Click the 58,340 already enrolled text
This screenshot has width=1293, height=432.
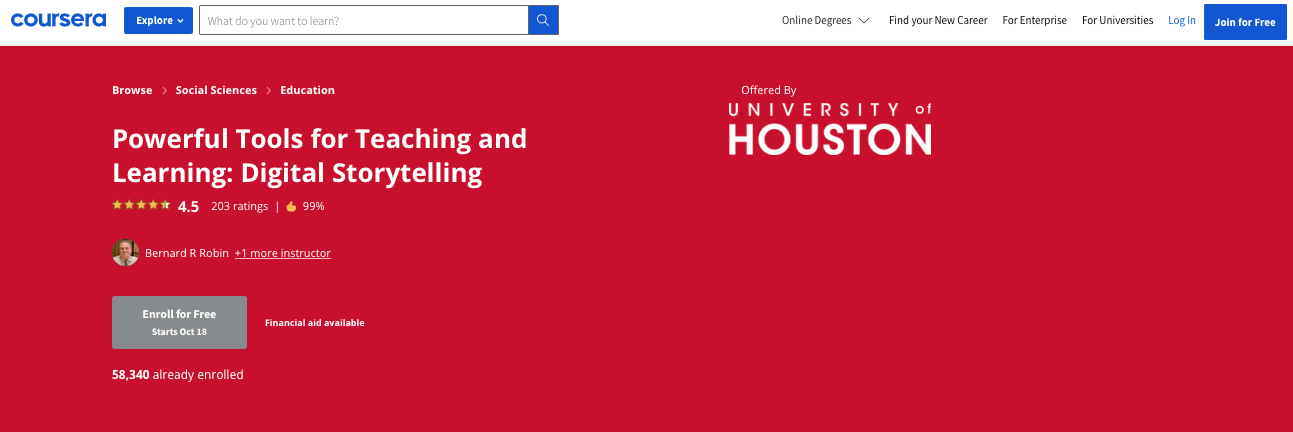(178, 375)
